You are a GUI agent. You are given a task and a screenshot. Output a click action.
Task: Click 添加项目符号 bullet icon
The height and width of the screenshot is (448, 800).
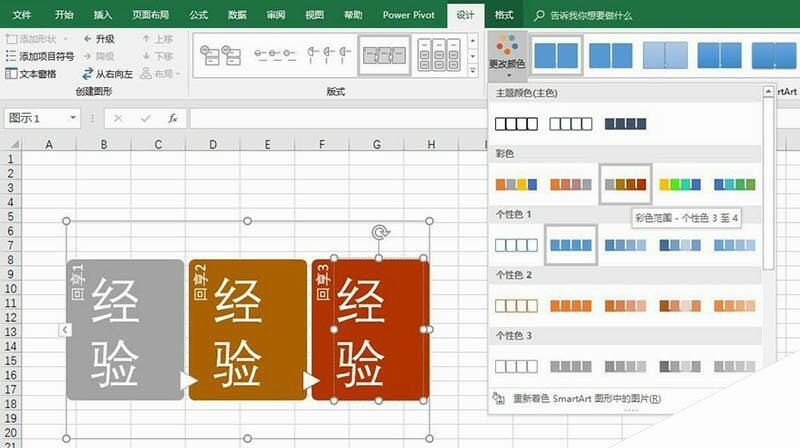click(x=11, y=56)
